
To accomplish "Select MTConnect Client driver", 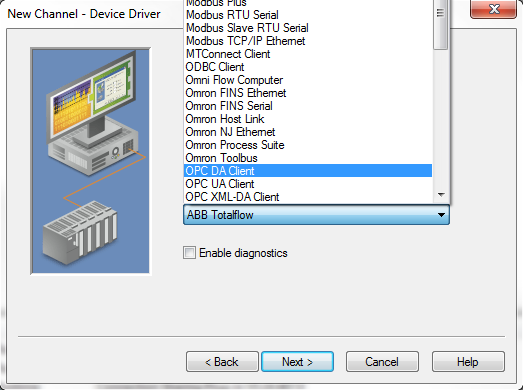I will 308,54.
